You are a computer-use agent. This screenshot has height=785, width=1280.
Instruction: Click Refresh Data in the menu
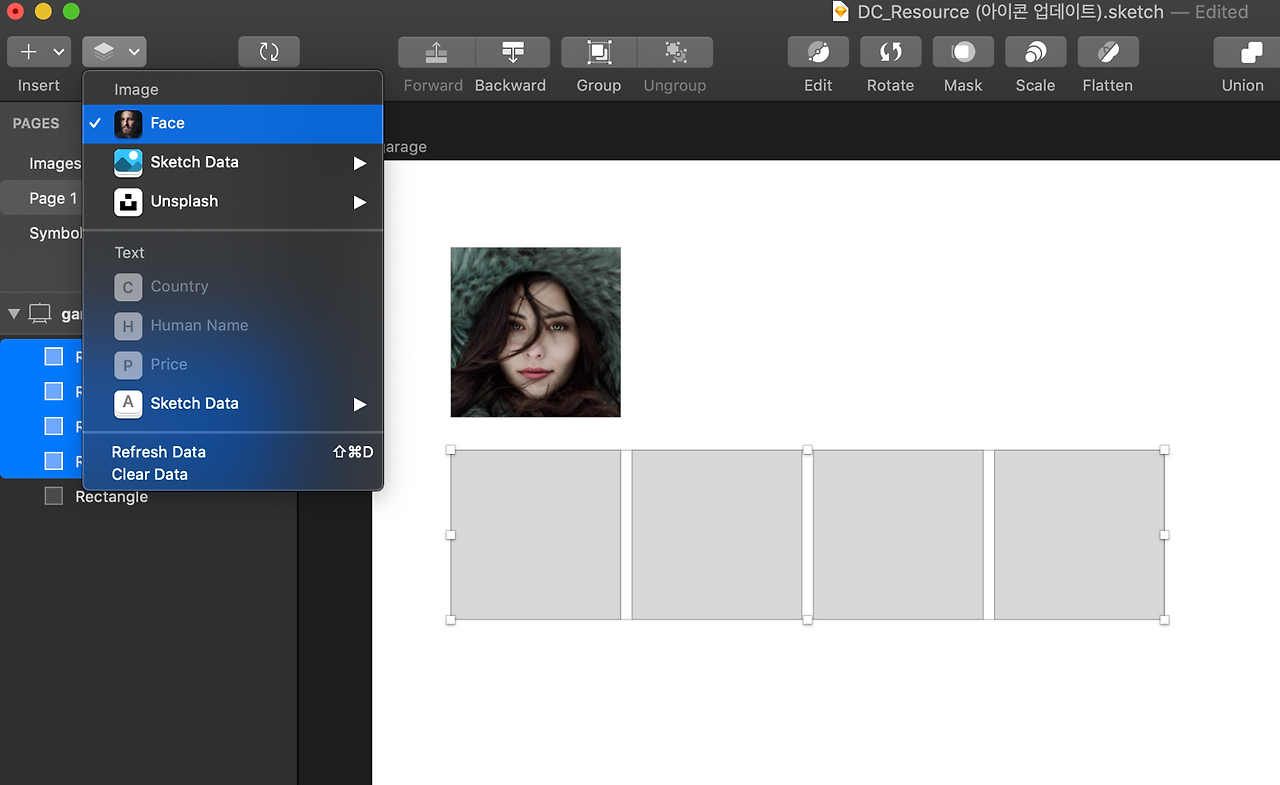[x=159, y=452]
